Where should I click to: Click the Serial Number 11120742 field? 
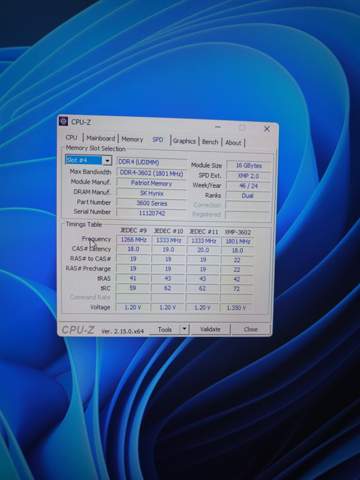coord(151,213)
